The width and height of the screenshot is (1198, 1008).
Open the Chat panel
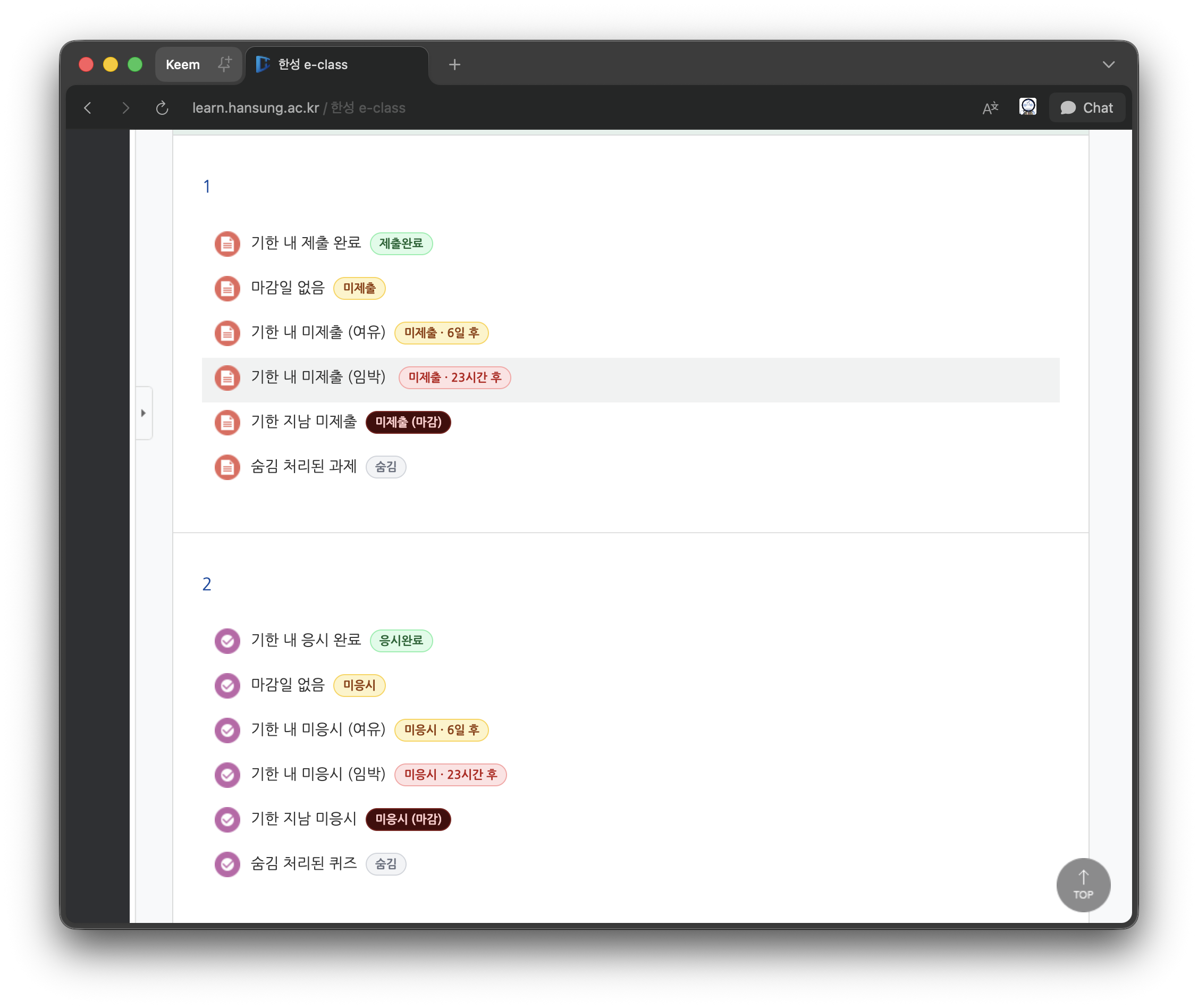(1086, 107)
